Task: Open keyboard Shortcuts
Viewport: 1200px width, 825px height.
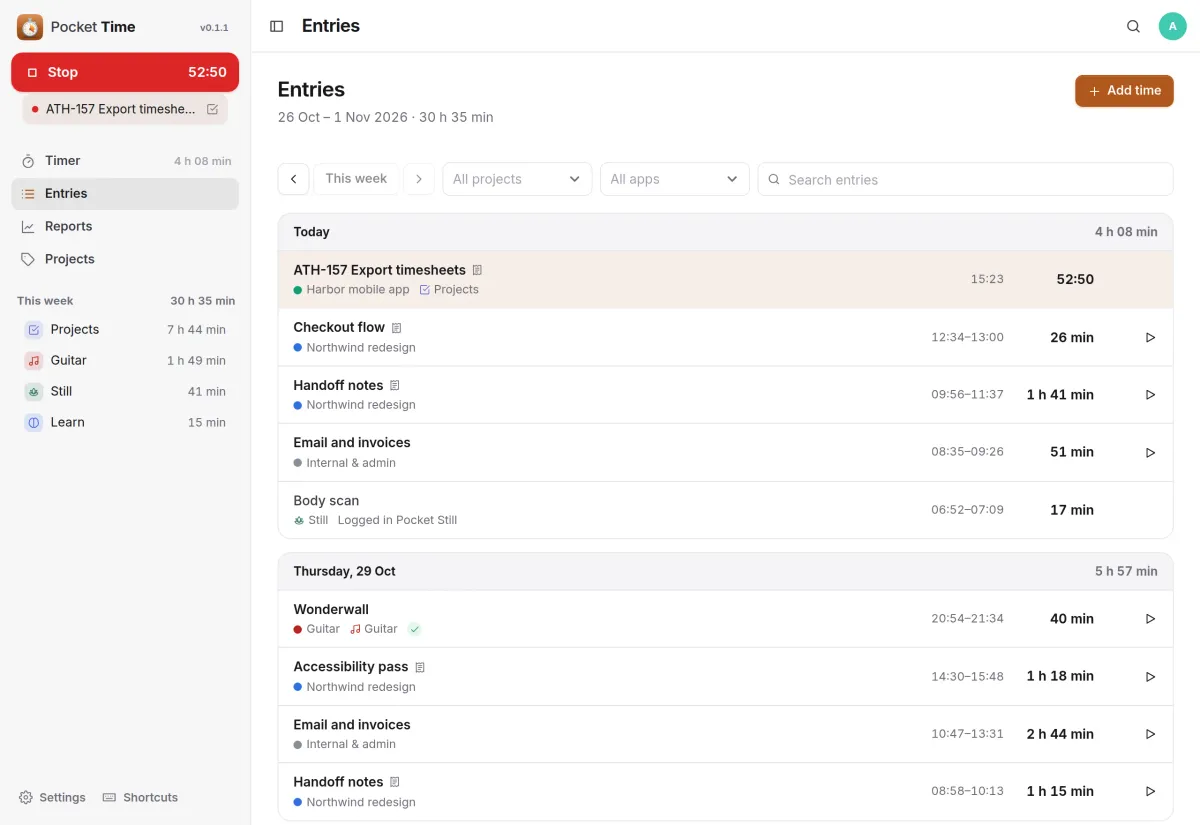Action: point(140,797)
